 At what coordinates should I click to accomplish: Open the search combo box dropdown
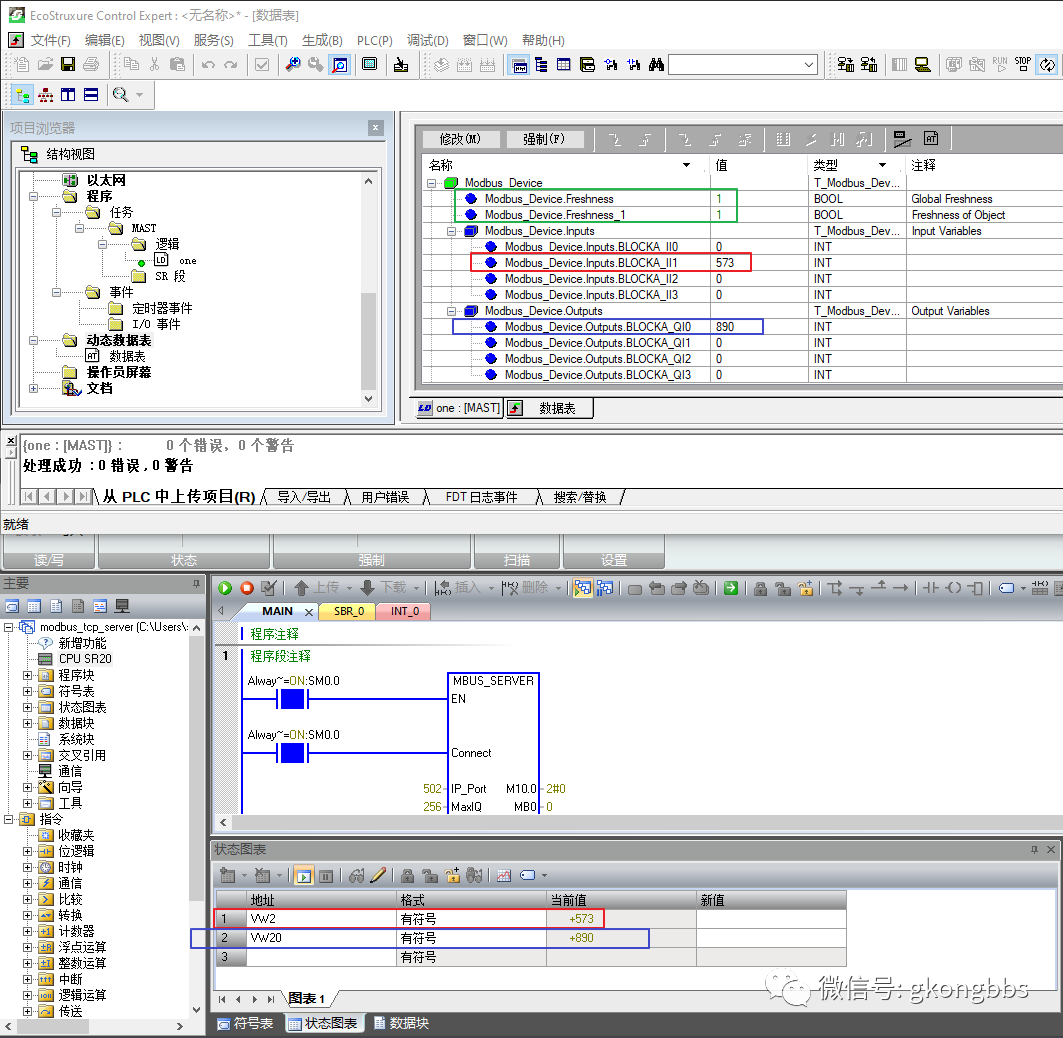click(809, 64)
